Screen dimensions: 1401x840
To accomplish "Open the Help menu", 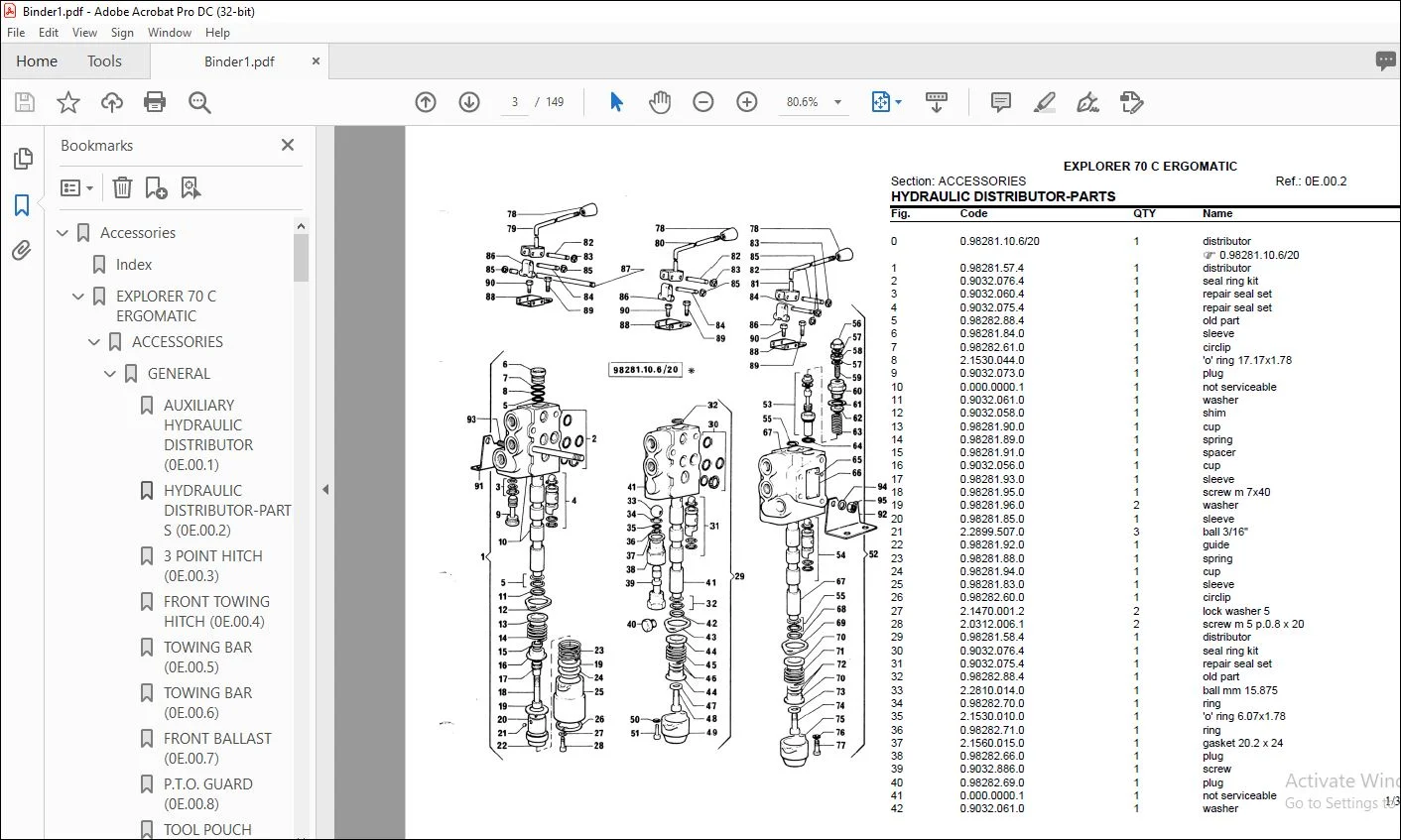I will coord(217,33).
